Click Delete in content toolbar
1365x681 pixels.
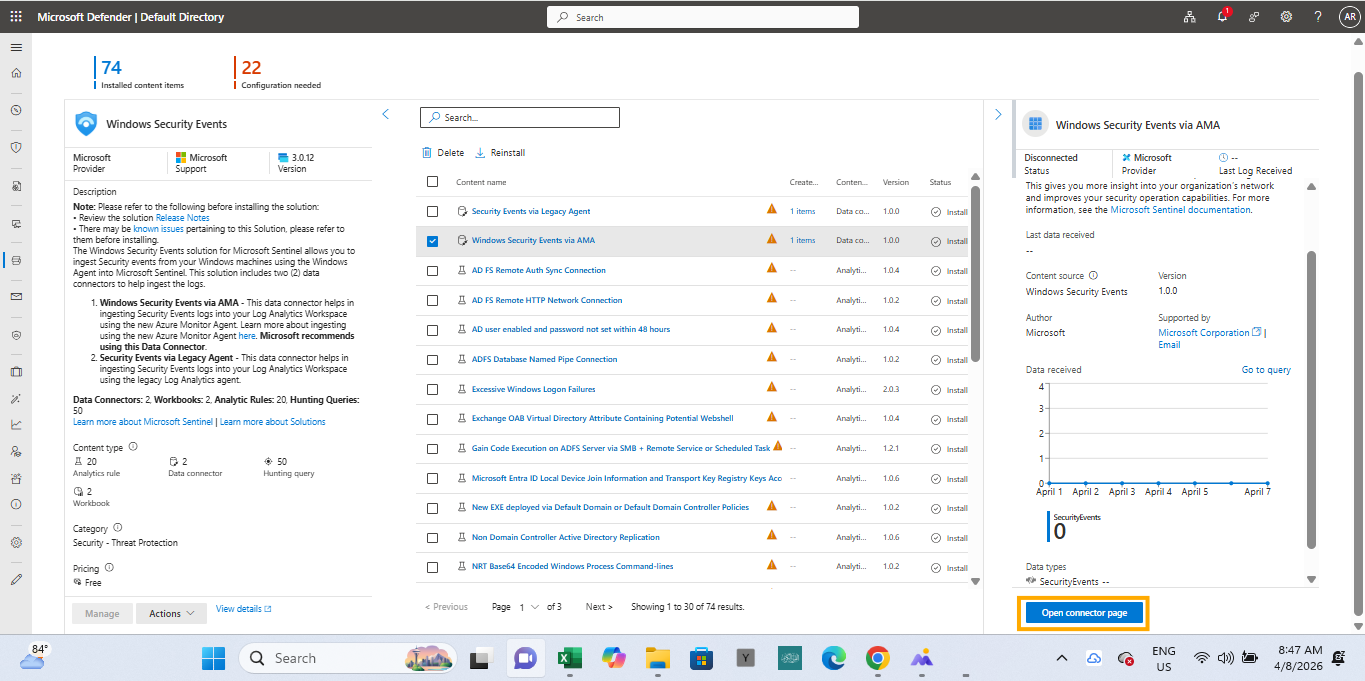(443, 153)
